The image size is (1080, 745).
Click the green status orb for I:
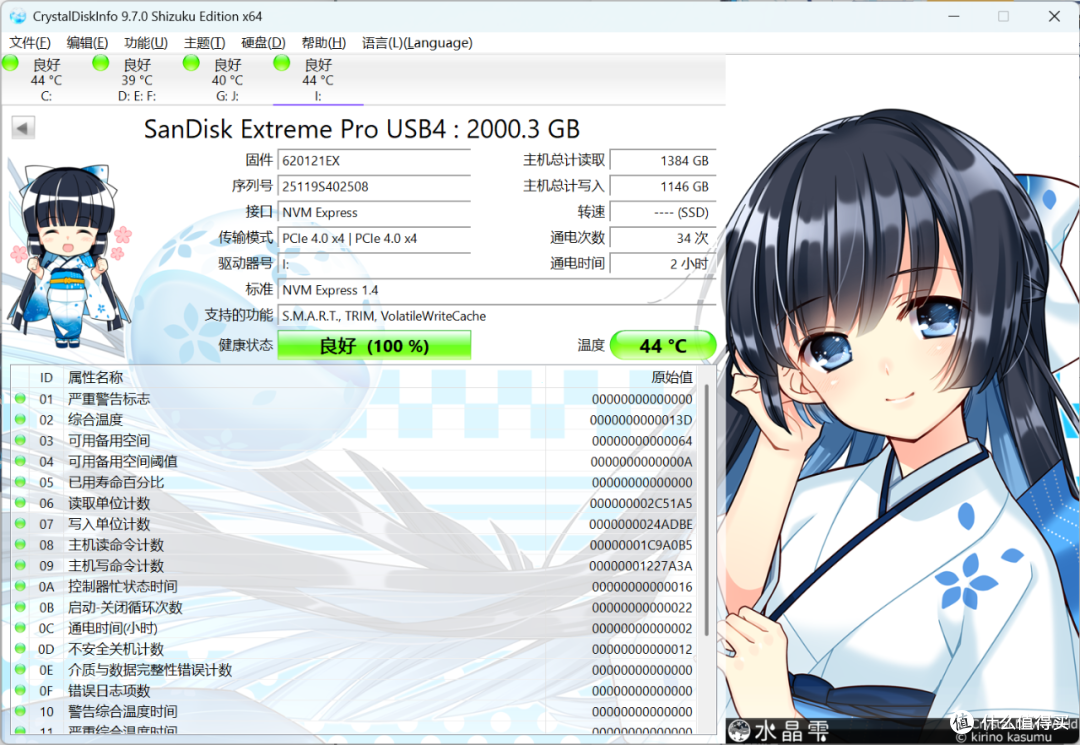click(282, 63)
